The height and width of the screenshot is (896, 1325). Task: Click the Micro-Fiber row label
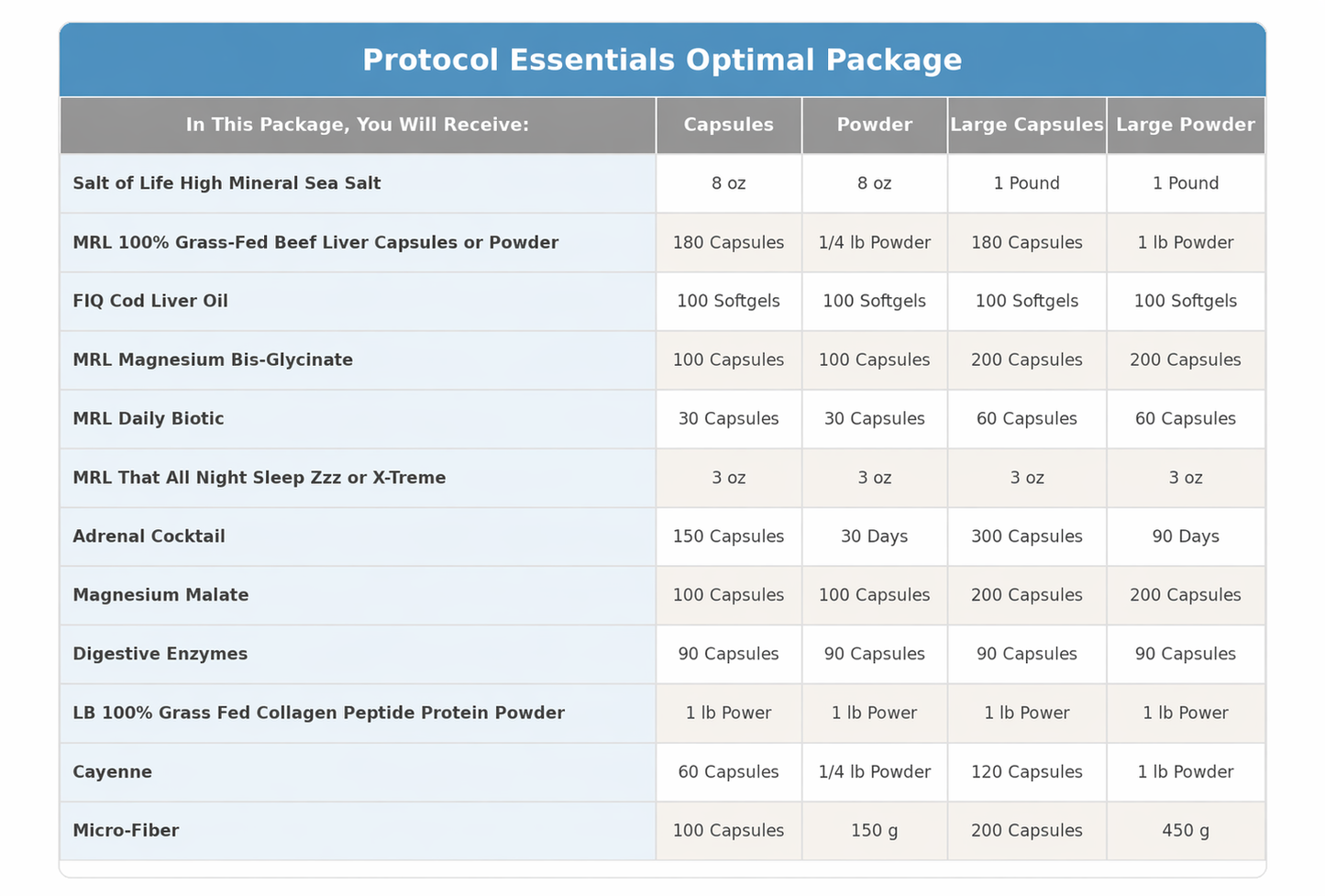pos(126,830)
